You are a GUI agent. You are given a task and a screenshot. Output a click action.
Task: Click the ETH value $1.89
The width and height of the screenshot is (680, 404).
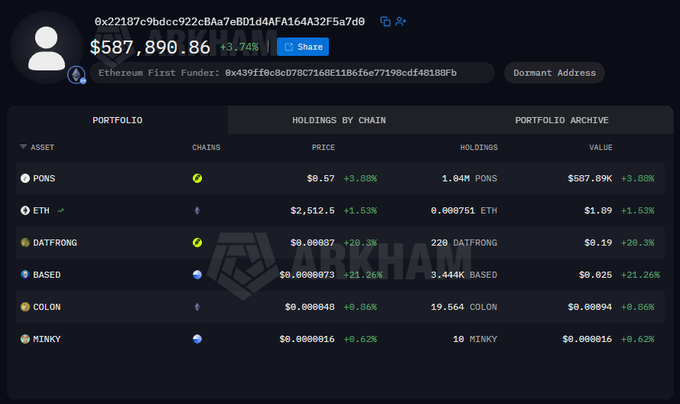coord(598,210)
